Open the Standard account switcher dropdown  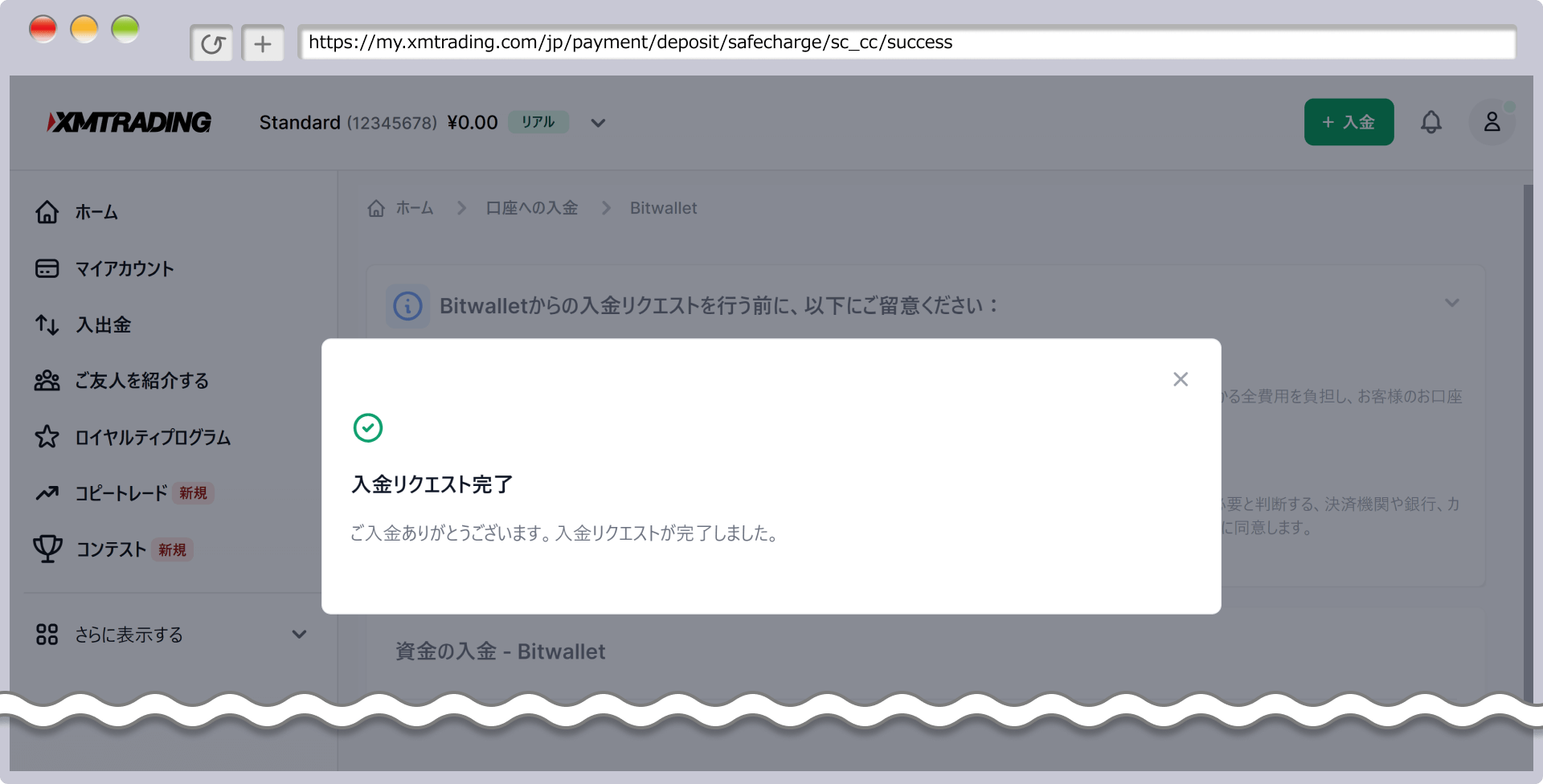point(597,123)
